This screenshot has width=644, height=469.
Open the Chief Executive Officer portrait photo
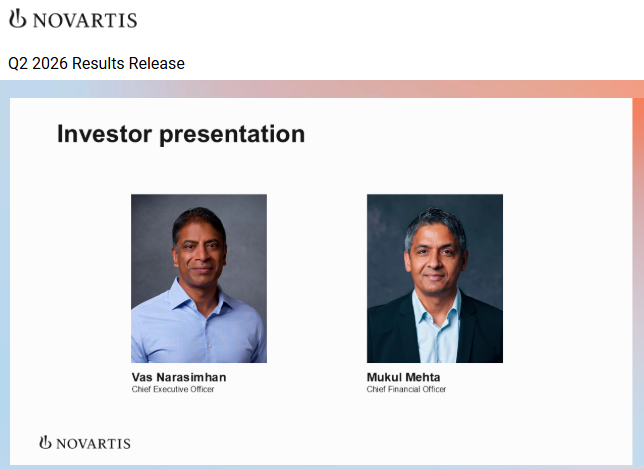coord(199,278)
